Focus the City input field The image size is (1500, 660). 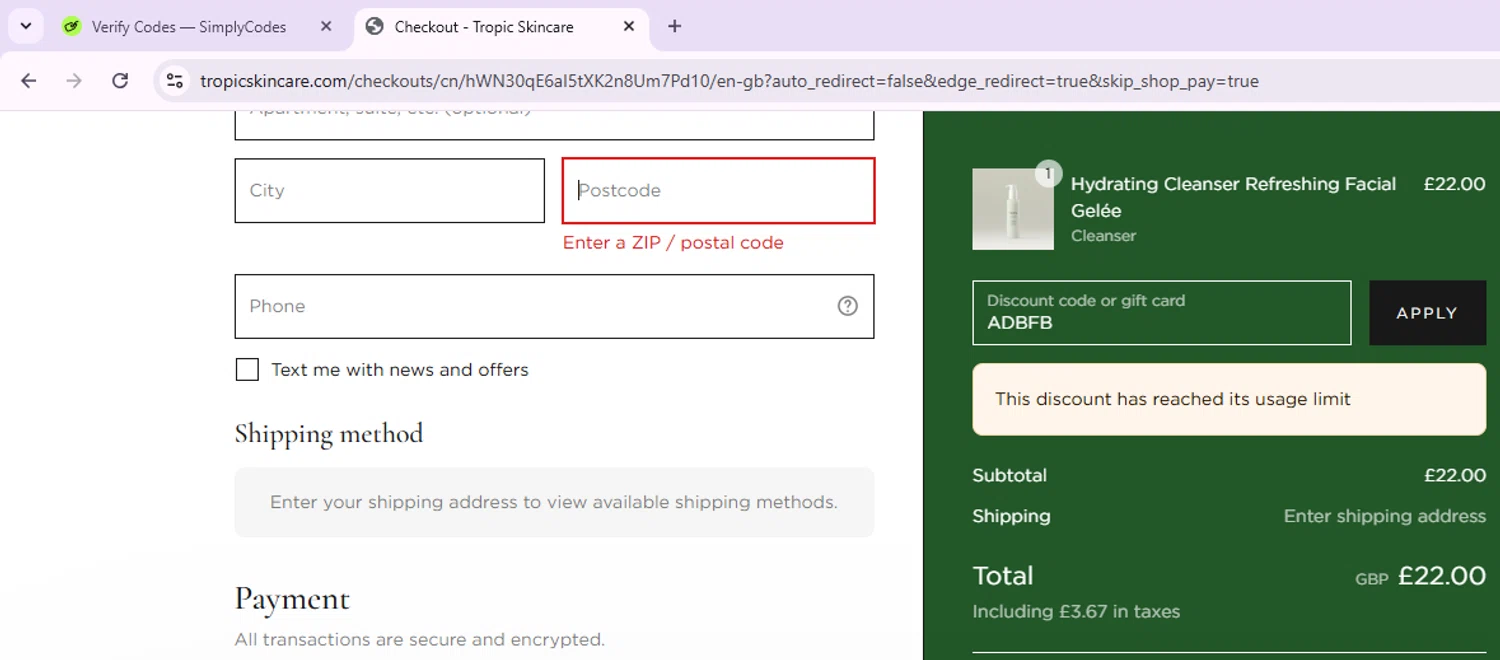point(389,190)
